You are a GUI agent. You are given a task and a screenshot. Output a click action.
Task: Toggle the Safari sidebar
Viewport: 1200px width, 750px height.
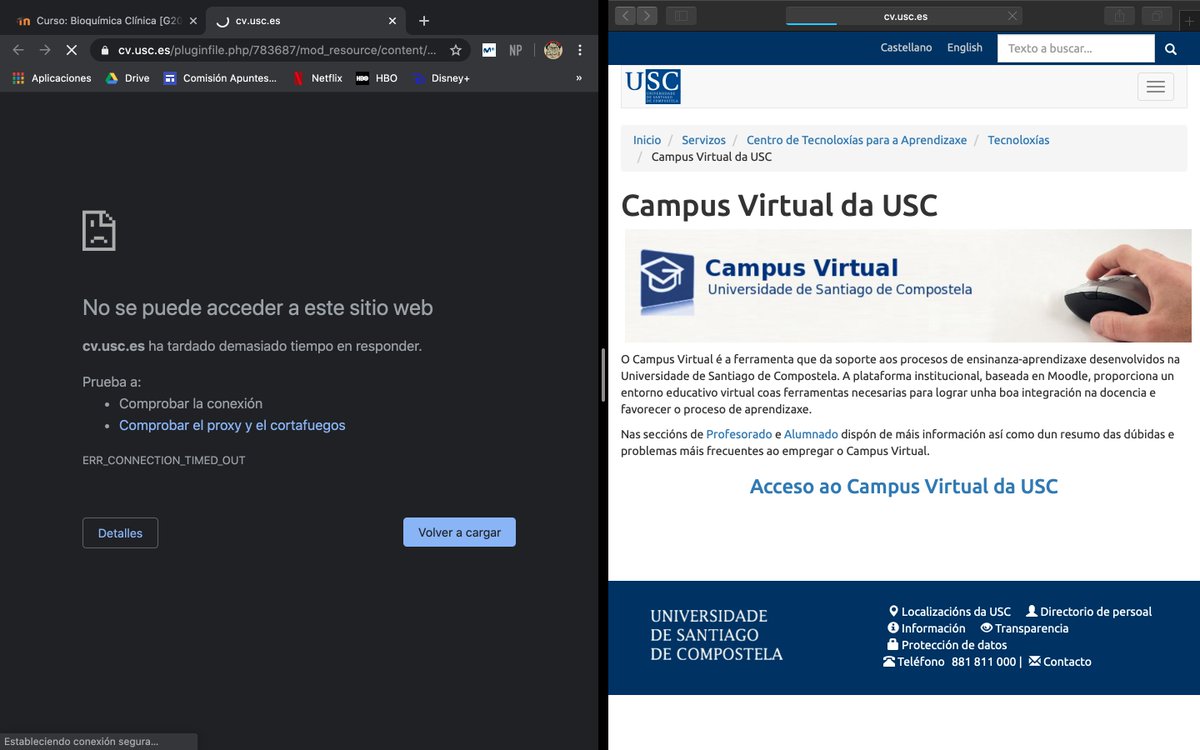(681, 15)
